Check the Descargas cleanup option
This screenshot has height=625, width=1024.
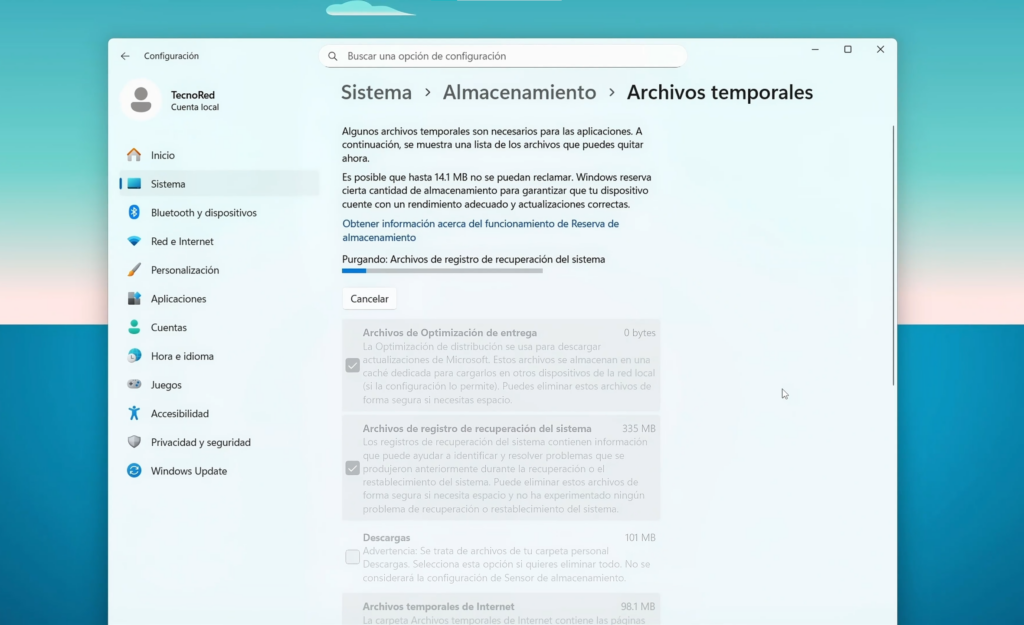pos(352,556)
